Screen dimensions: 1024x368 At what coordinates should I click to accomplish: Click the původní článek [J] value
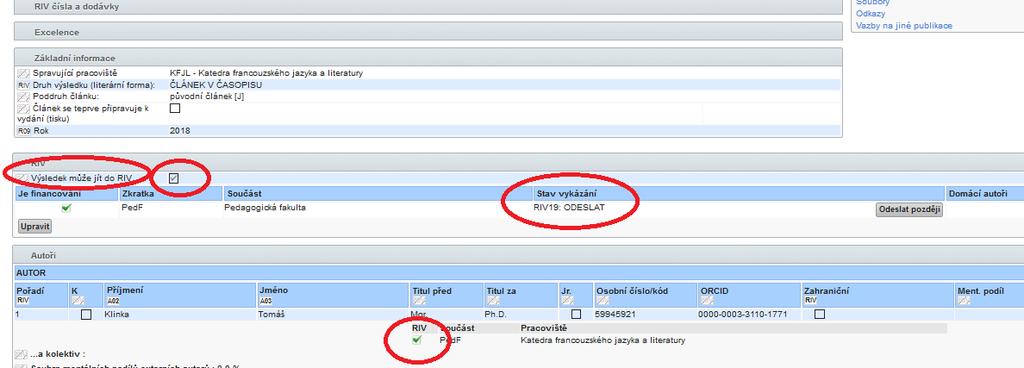[x=206, y=97]
